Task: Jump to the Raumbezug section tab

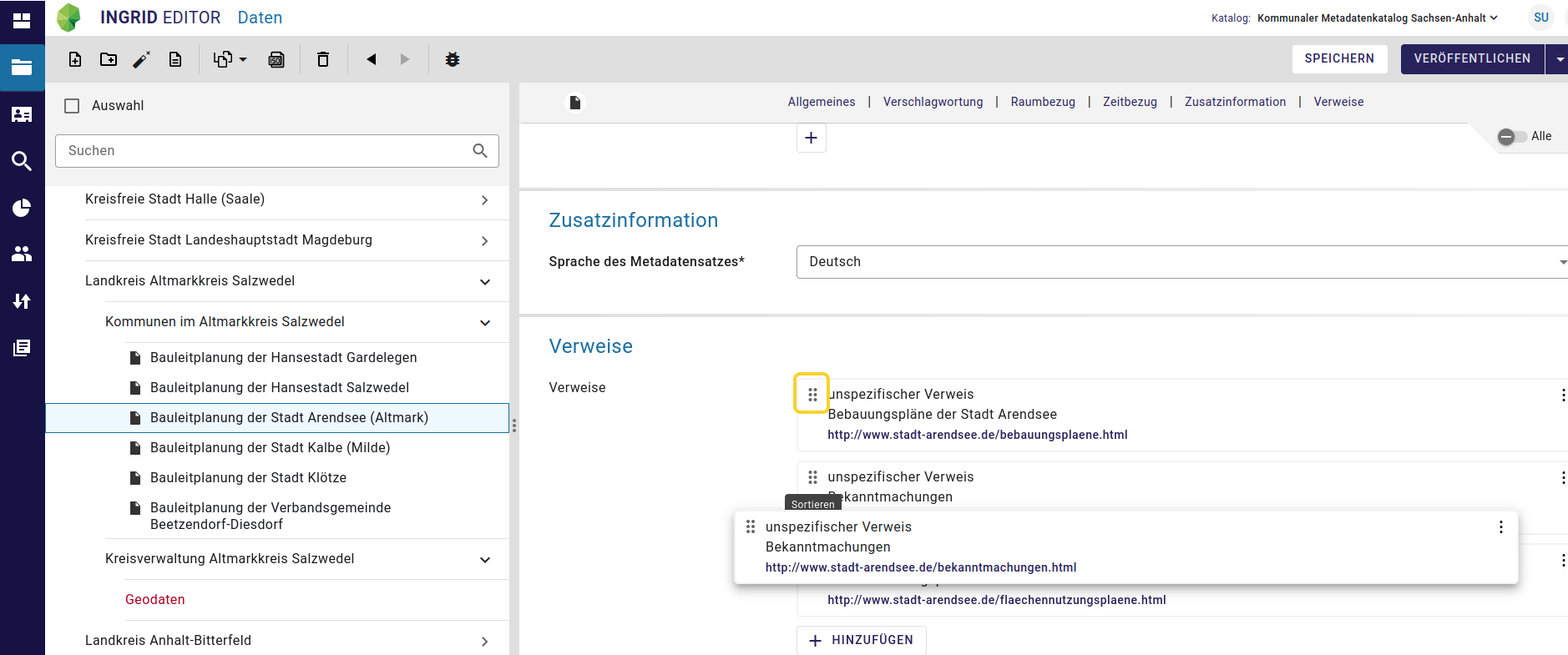Action: click(1043, 102)
